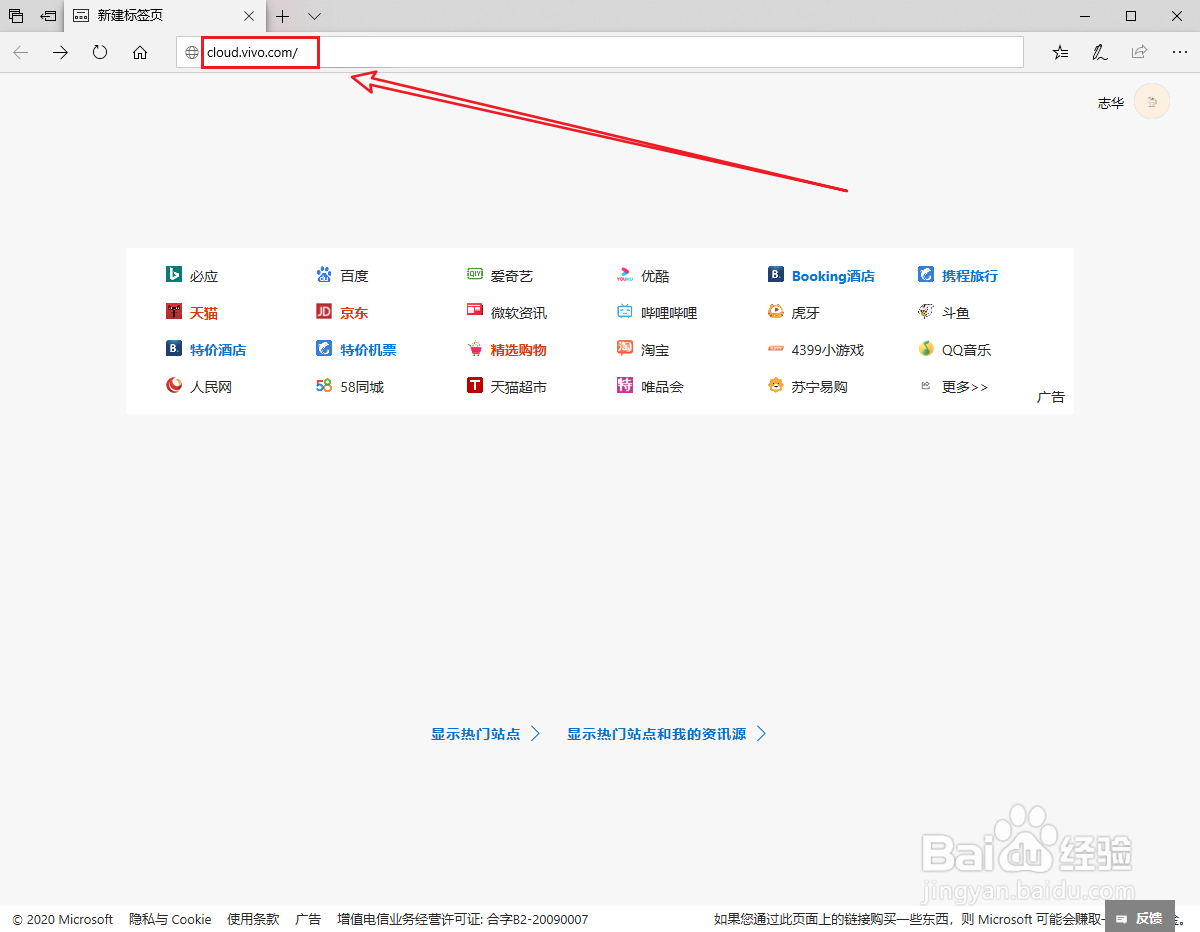The height and width of the screenshot is (932, 1200).
Task: Click the © 2020 Microsoft text
Action: point(63,919)
